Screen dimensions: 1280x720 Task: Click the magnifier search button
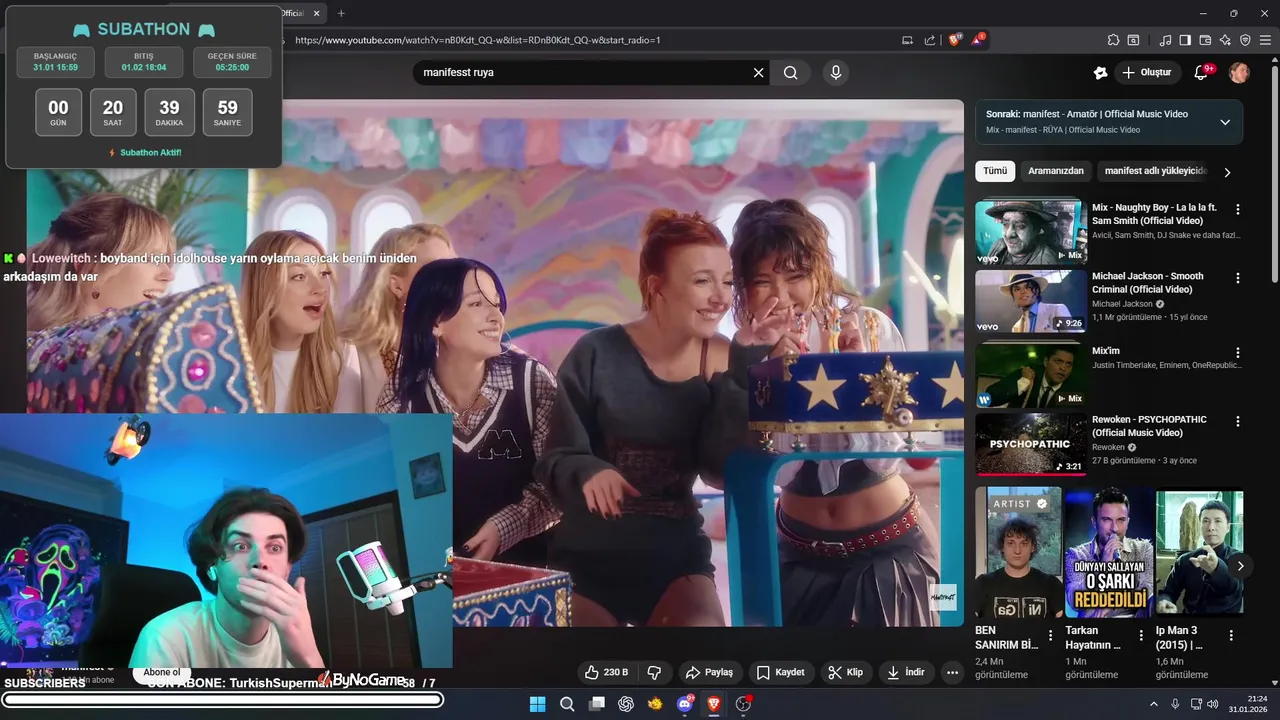pyautogui.click(x=791, y=72)
